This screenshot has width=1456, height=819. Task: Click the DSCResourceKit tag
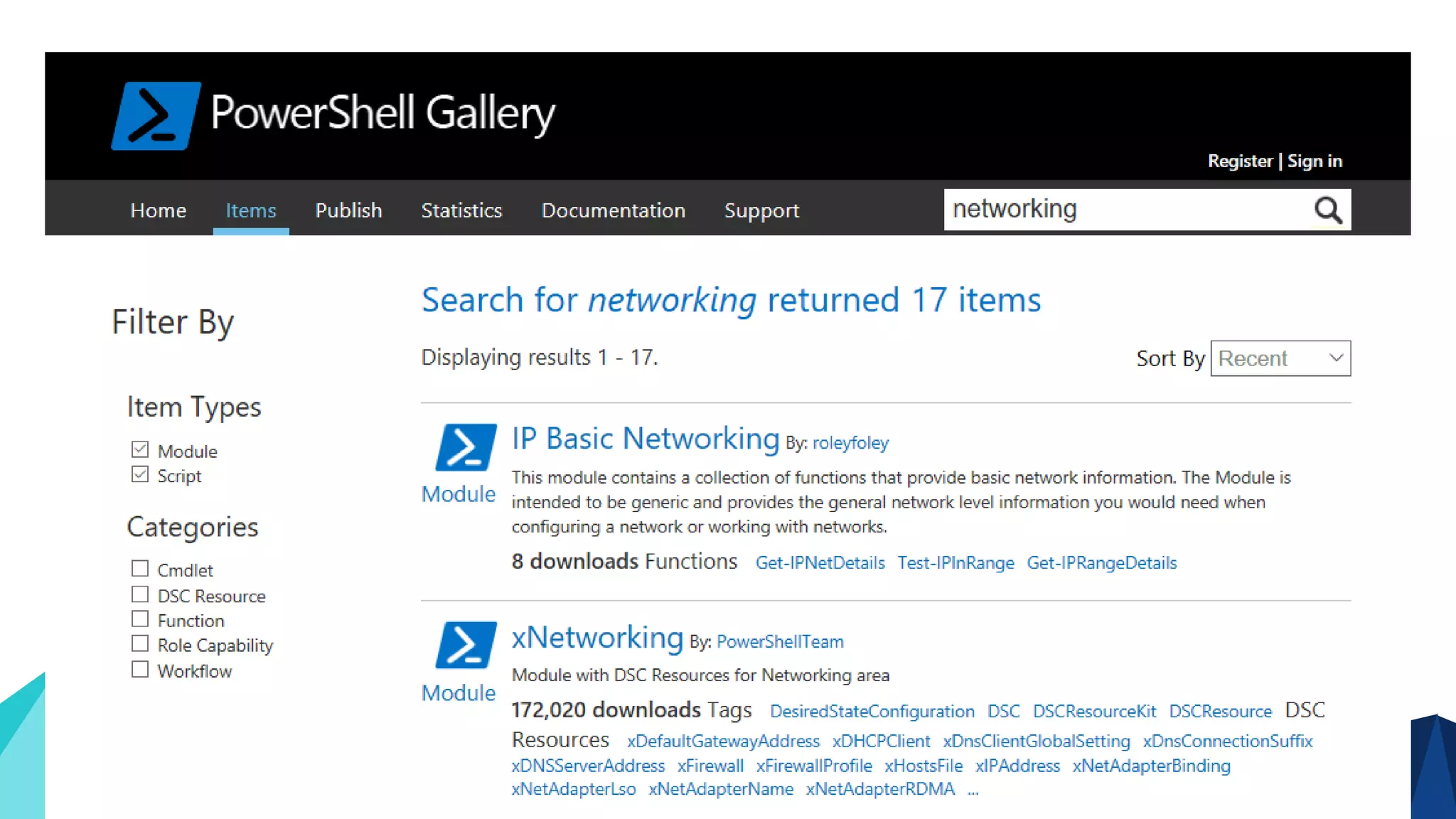(1094, 712)
